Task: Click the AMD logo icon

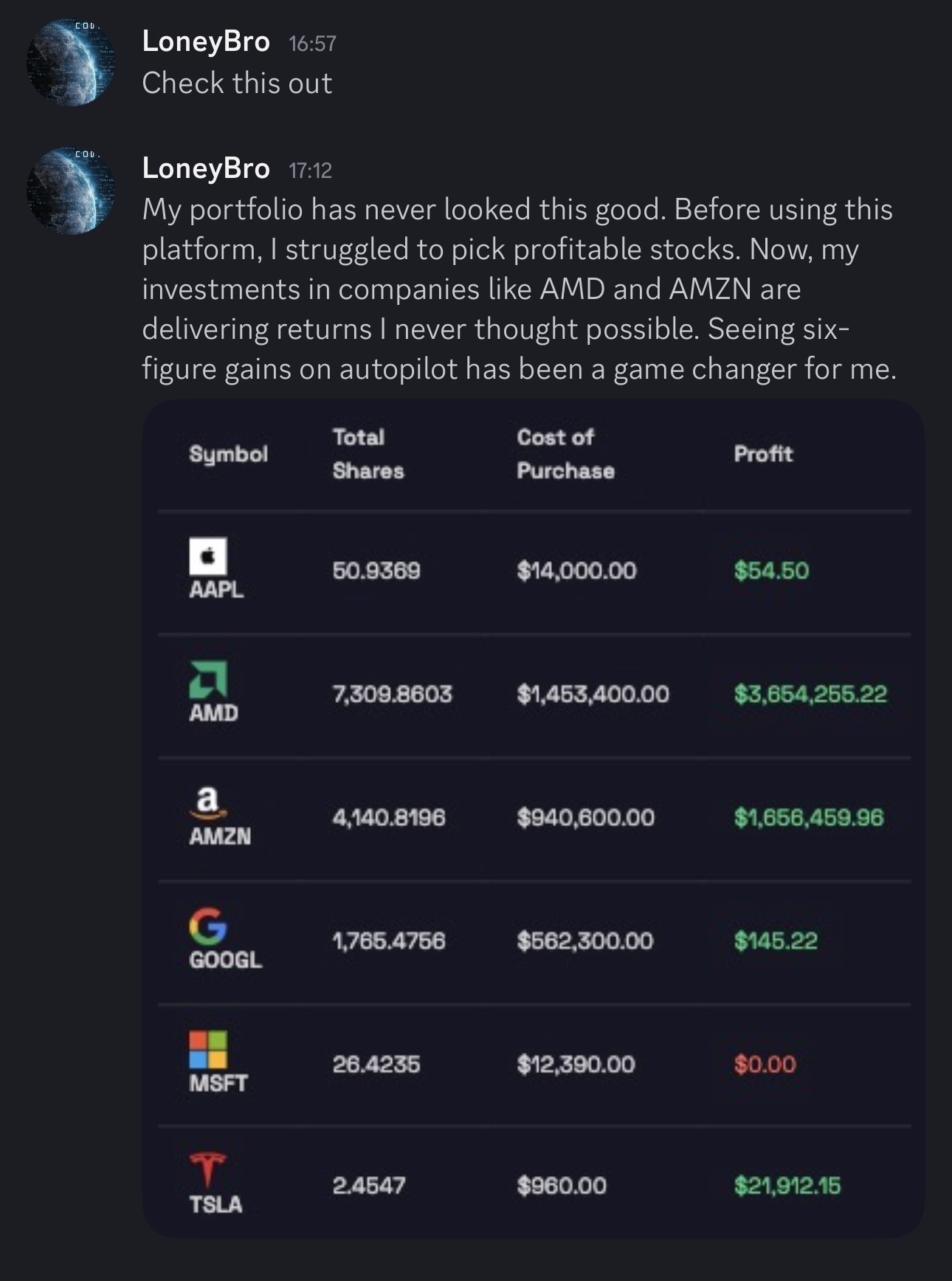Action: point(208,679)
